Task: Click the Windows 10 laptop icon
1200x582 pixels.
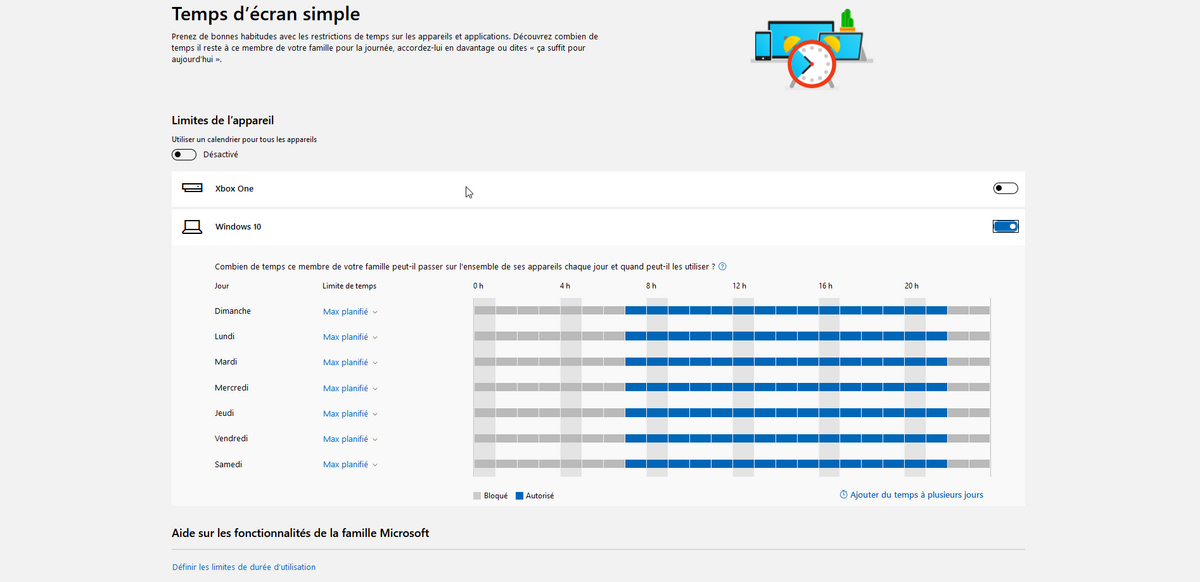Action: coord(192,227)
